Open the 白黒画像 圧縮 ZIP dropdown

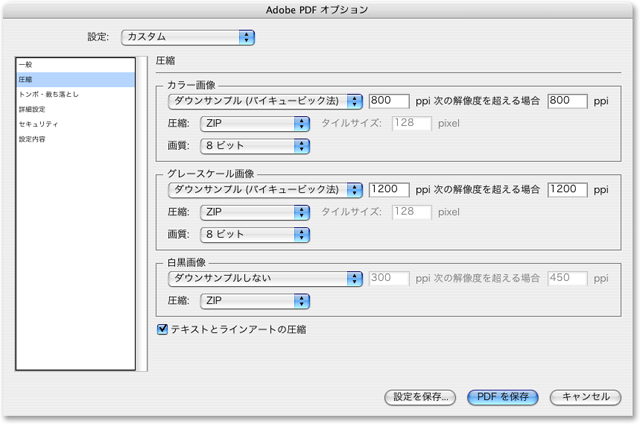pyautogui.click(x=253, y=299)
